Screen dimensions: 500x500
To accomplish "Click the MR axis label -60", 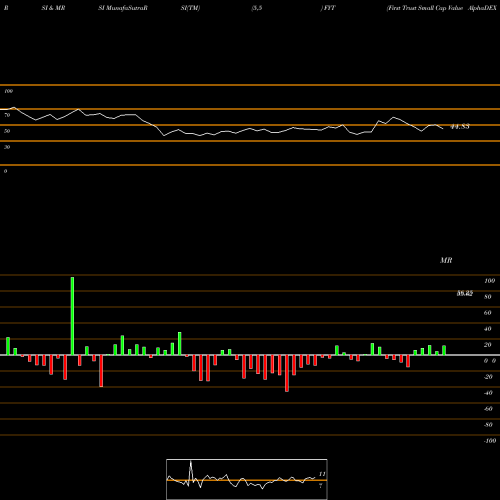I will pyautogui.click(x=488, y=409).
